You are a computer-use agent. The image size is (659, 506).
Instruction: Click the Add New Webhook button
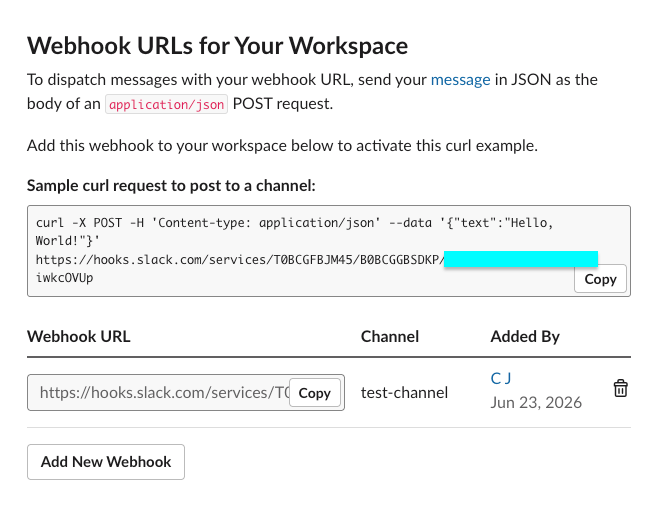[106, 462]
